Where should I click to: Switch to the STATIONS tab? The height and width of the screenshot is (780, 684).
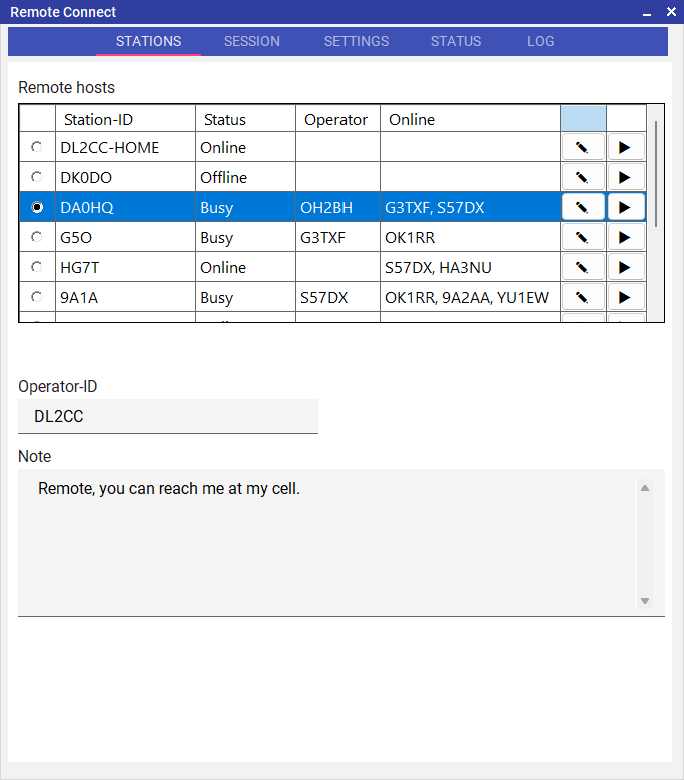pos(148,41)
